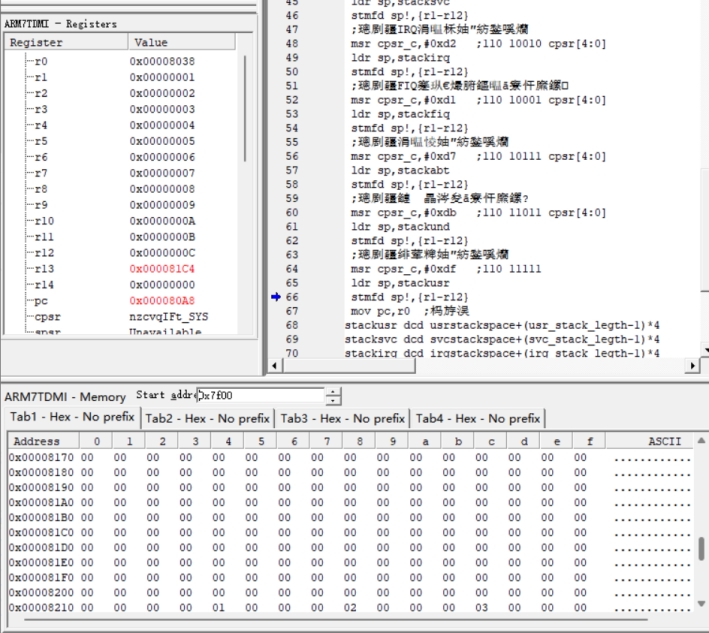The image size is (709, 633).
Task: Select register r4 row
Action: (121, 125)
